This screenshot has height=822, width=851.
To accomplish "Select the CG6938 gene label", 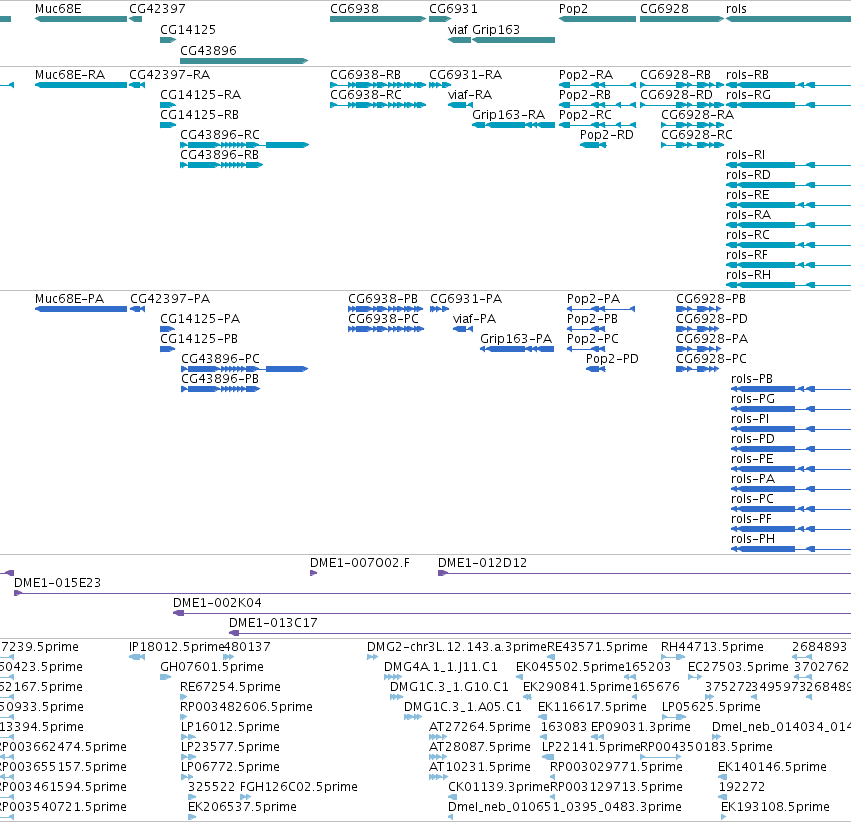I will (x=354, y=9).
